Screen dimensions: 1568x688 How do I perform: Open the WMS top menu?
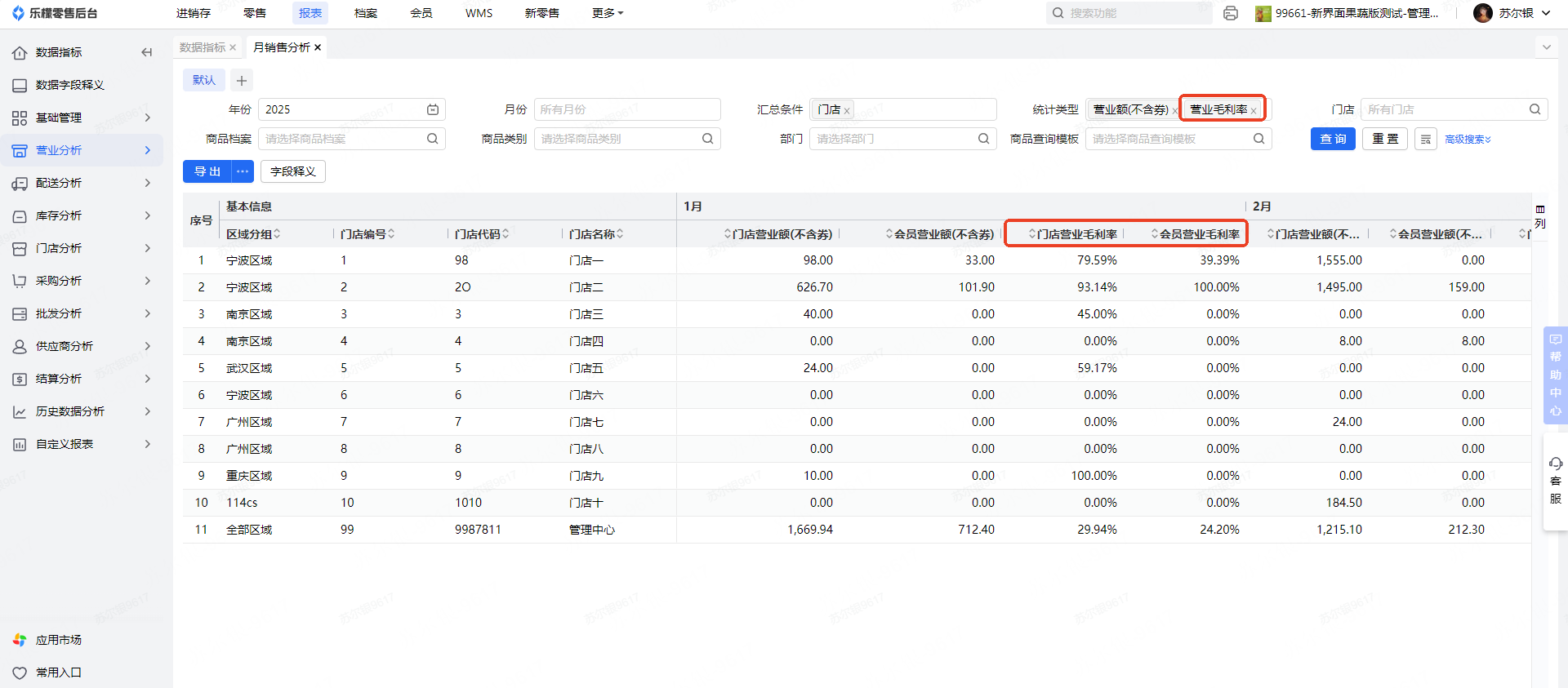point(479,13)
